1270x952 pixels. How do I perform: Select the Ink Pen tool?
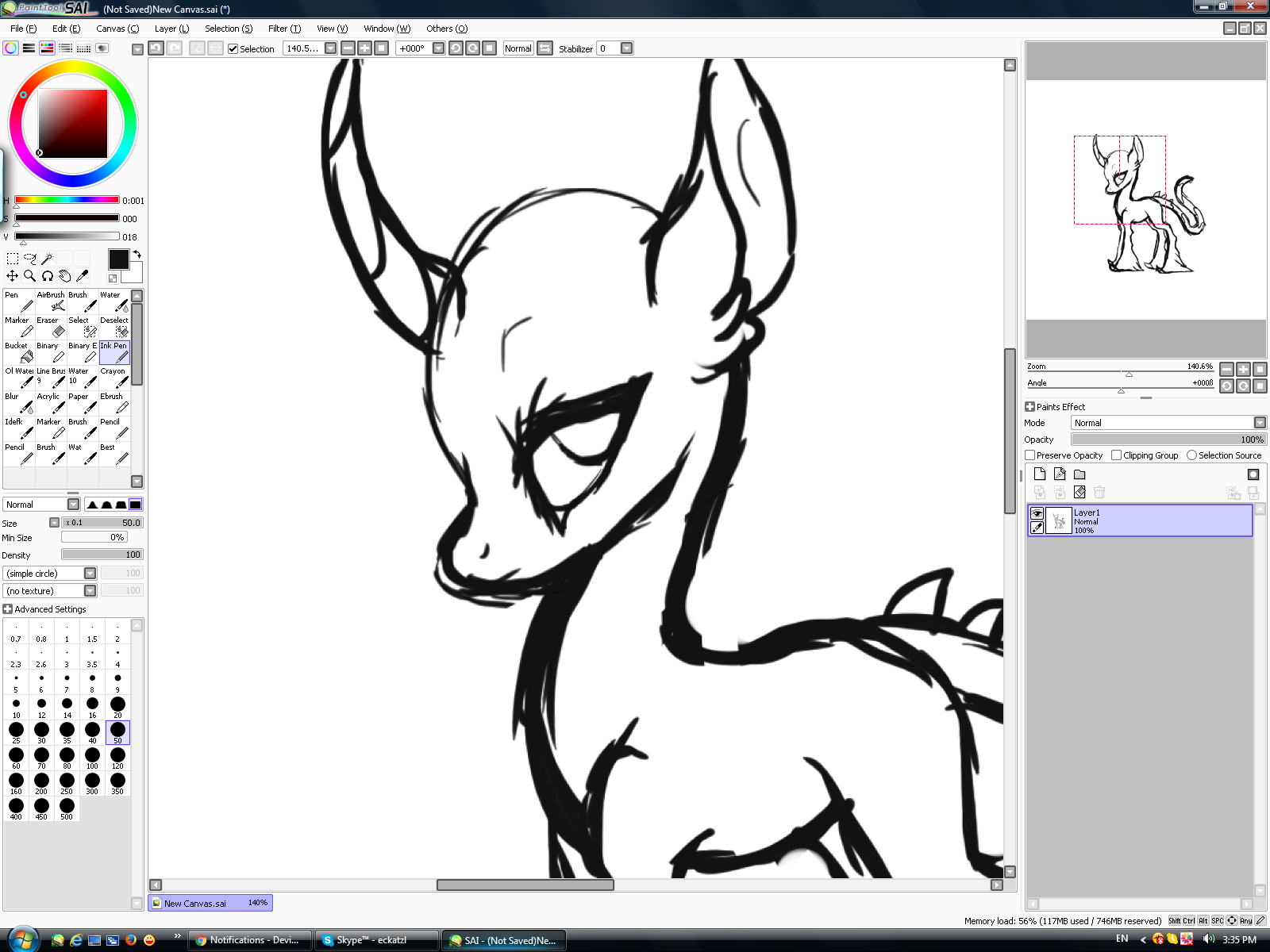tap(114, 352)
